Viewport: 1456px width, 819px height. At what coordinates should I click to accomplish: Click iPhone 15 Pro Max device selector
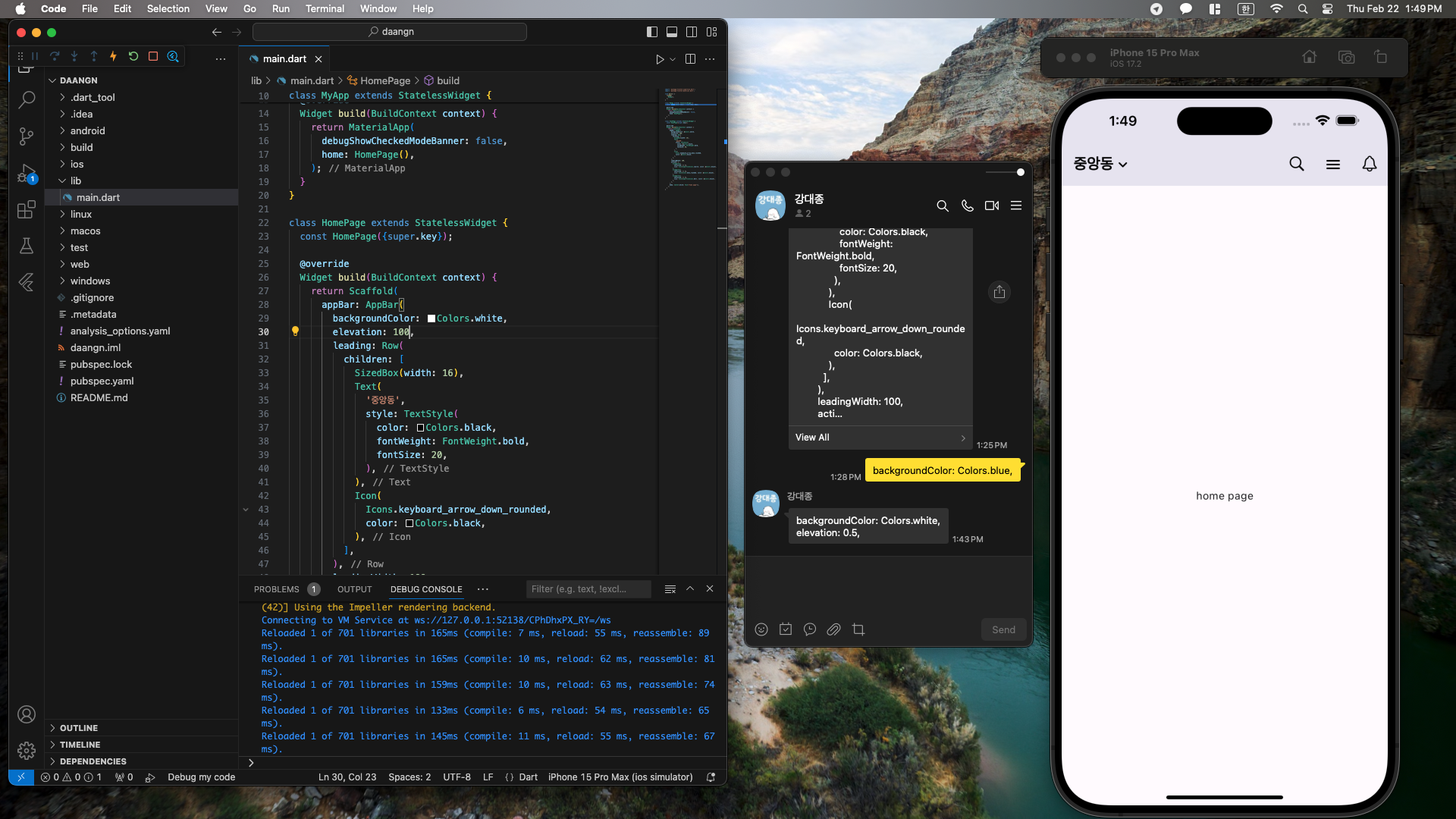(x=620, y=777)
